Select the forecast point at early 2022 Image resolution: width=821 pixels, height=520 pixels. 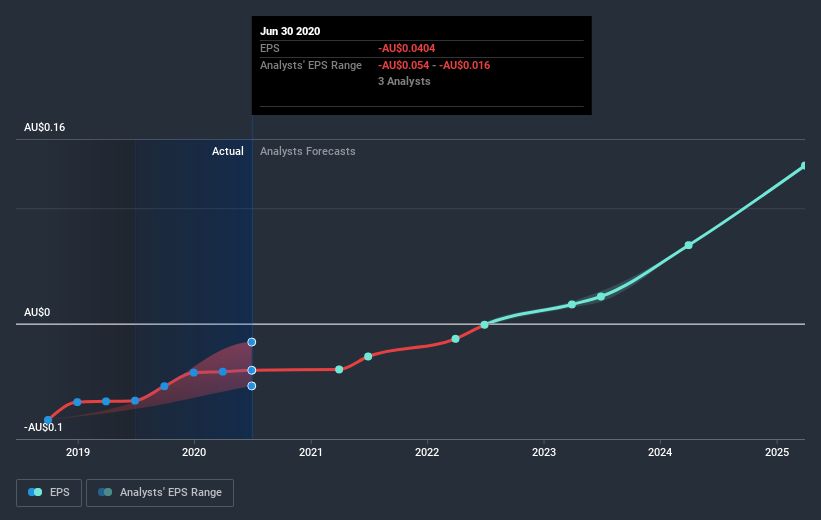tap(456, 339)
